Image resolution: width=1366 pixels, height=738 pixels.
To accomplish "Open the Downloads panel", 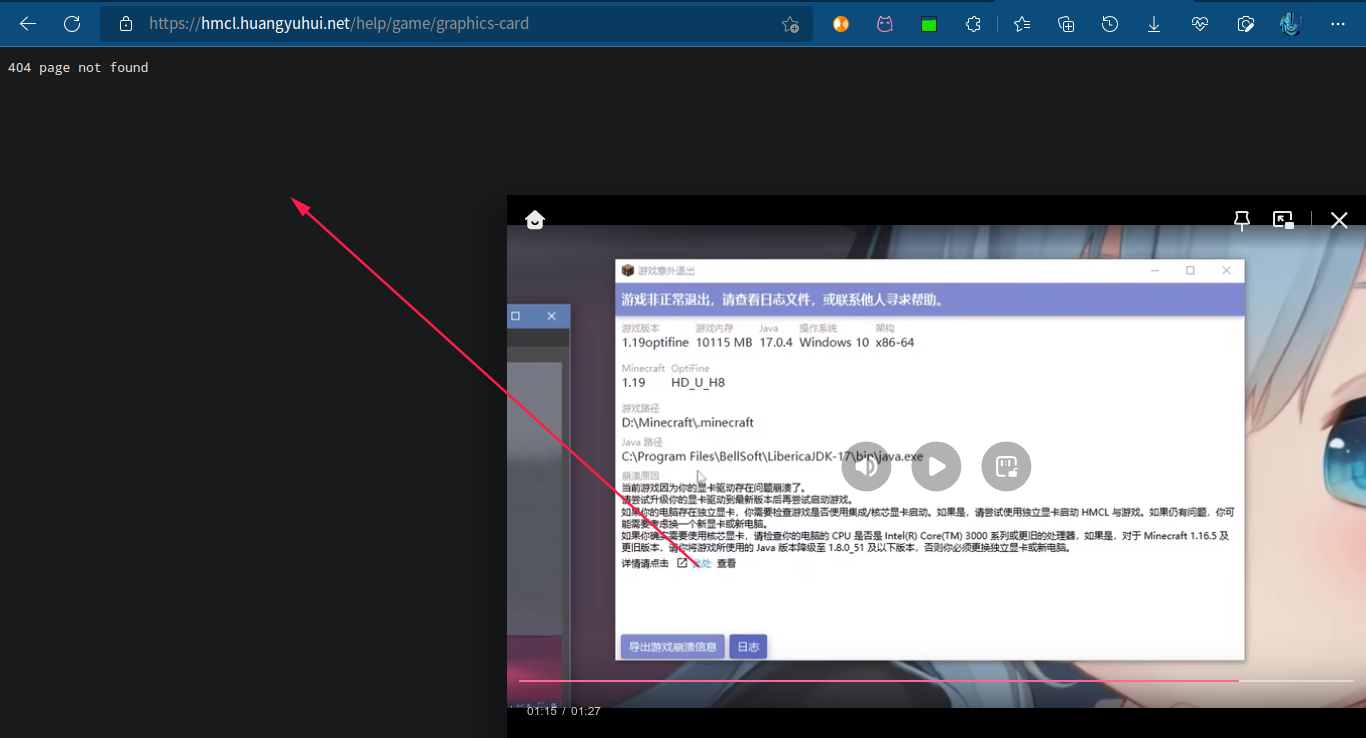I will click(1154, 24).
